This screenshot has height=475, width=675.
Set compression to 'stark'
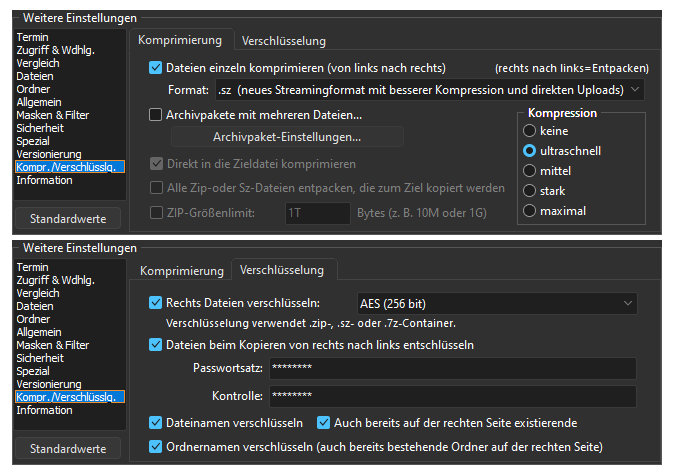530,191
